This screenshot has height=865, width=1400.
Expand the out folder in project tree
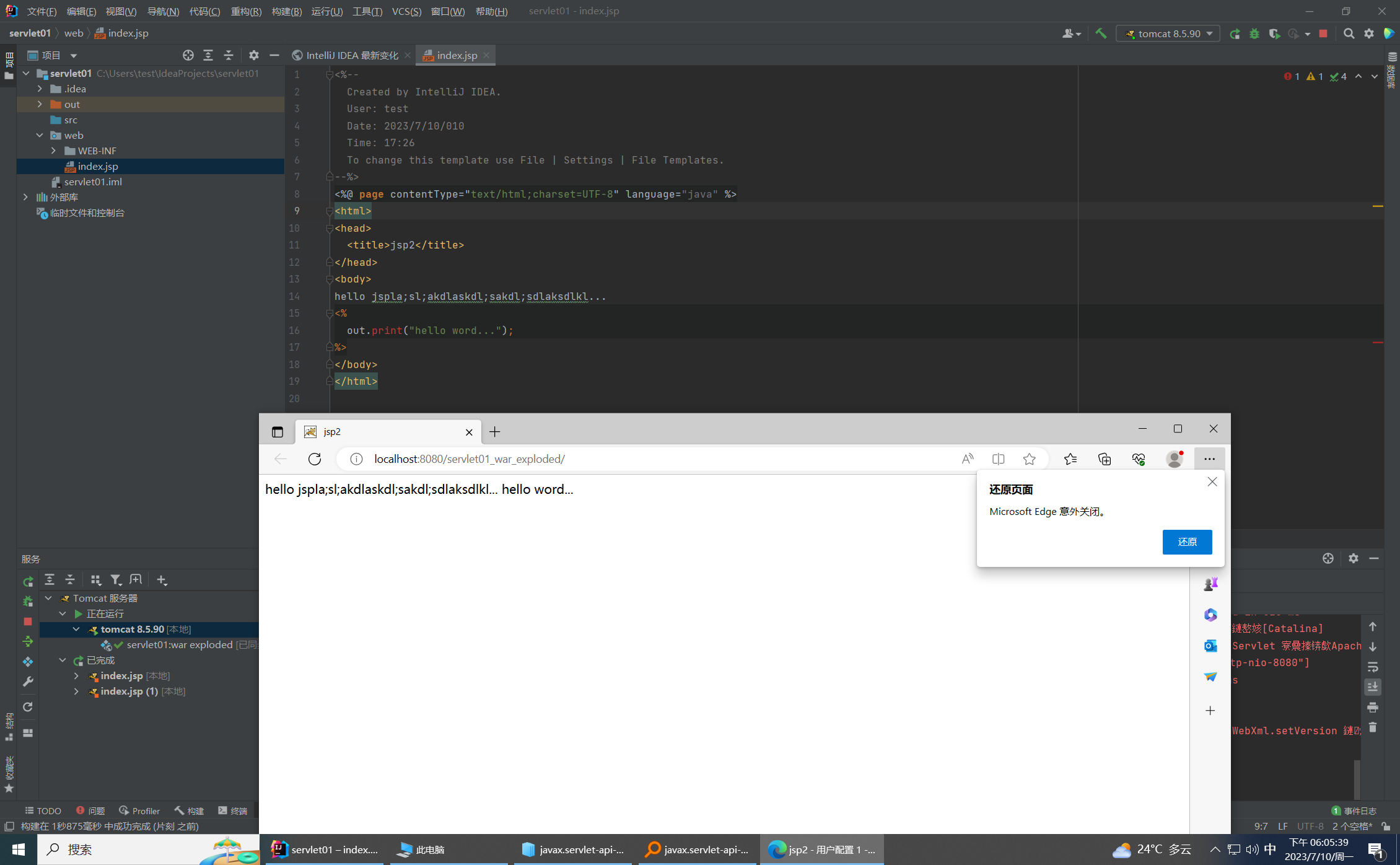tap(40, 104)
